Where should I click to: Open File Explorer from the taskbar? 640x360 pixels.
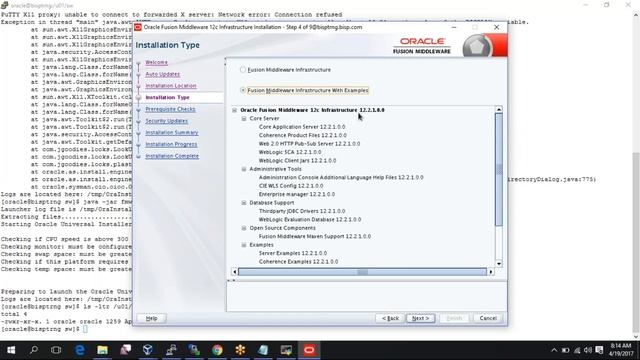pos(102,350)
